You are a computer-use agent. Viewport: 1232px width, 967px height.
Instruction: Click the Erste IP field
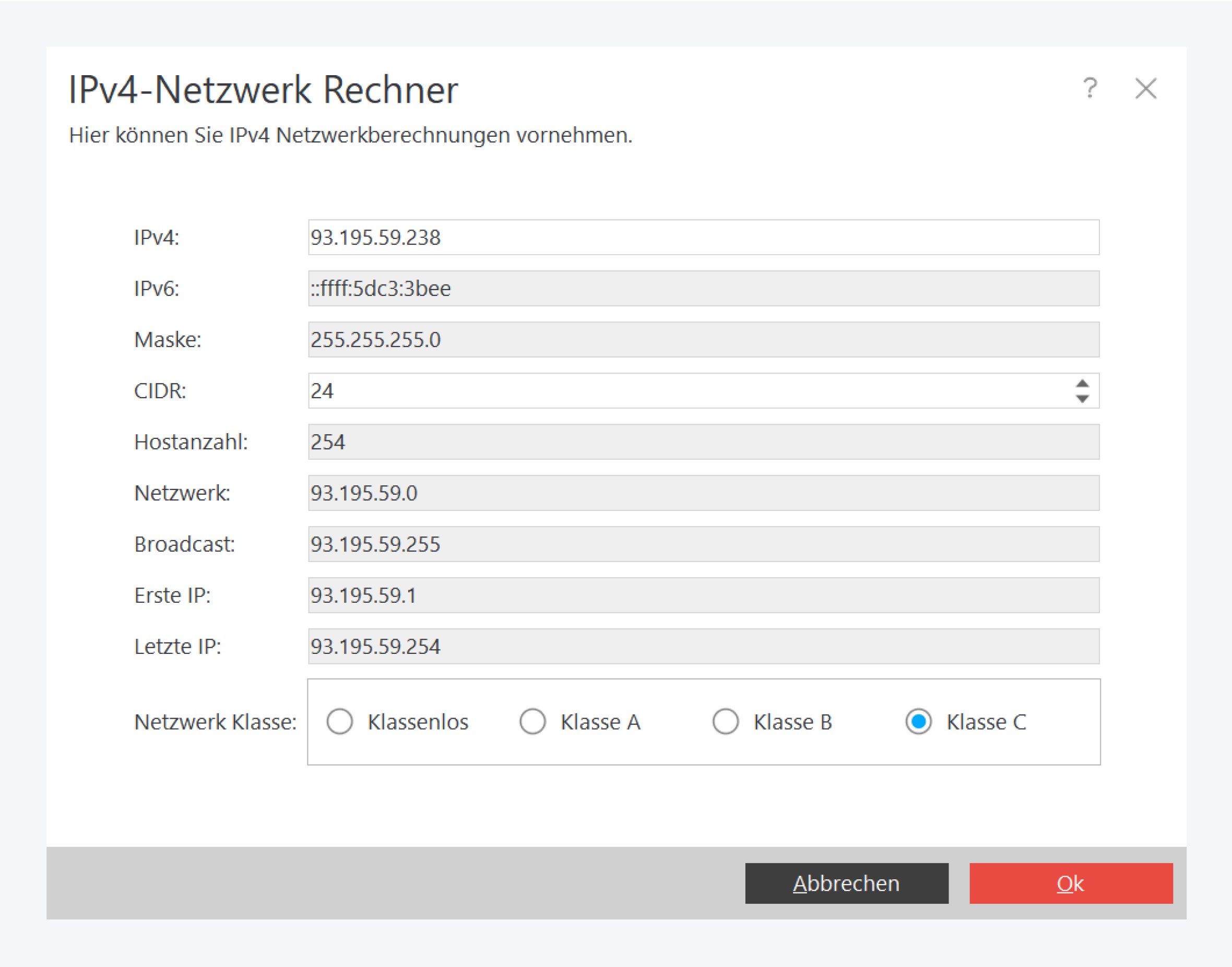pyautogui.click(x=704, y=595)
